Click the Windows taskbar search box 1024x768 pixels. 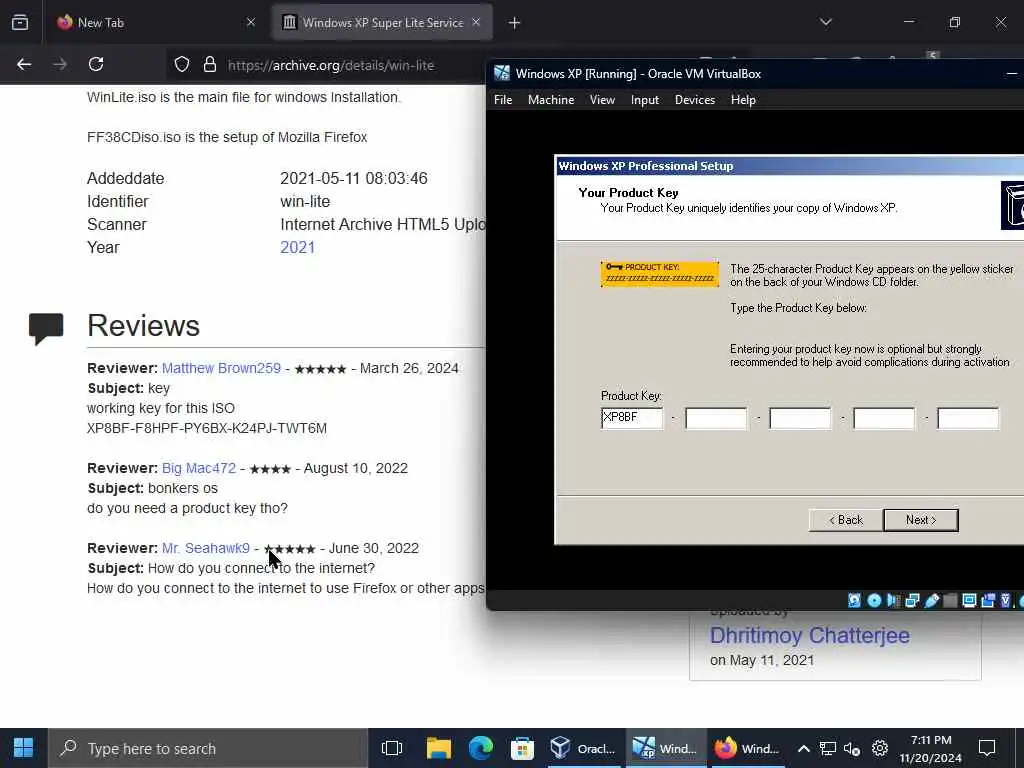(208, 748)
